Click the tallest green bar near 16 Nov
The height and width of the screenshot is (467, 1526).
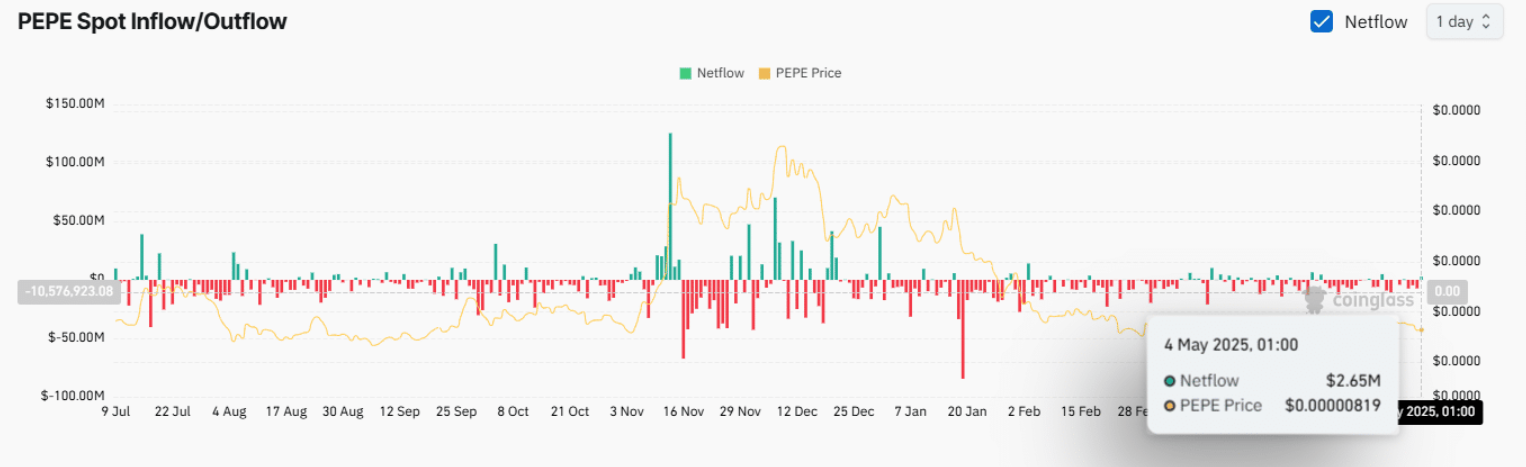coord(670,206)
